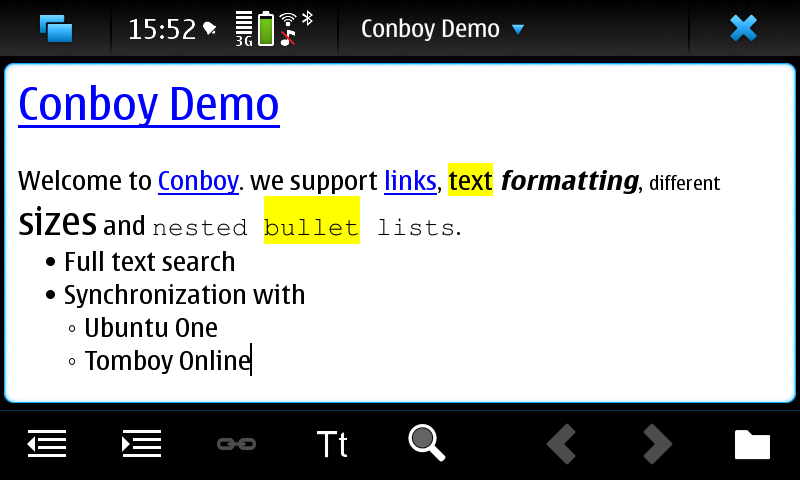Viewport: 800px width, 480px height.
Task: Increase indent with the indent button
Action: pyautogui.click(x=142, y=443)
